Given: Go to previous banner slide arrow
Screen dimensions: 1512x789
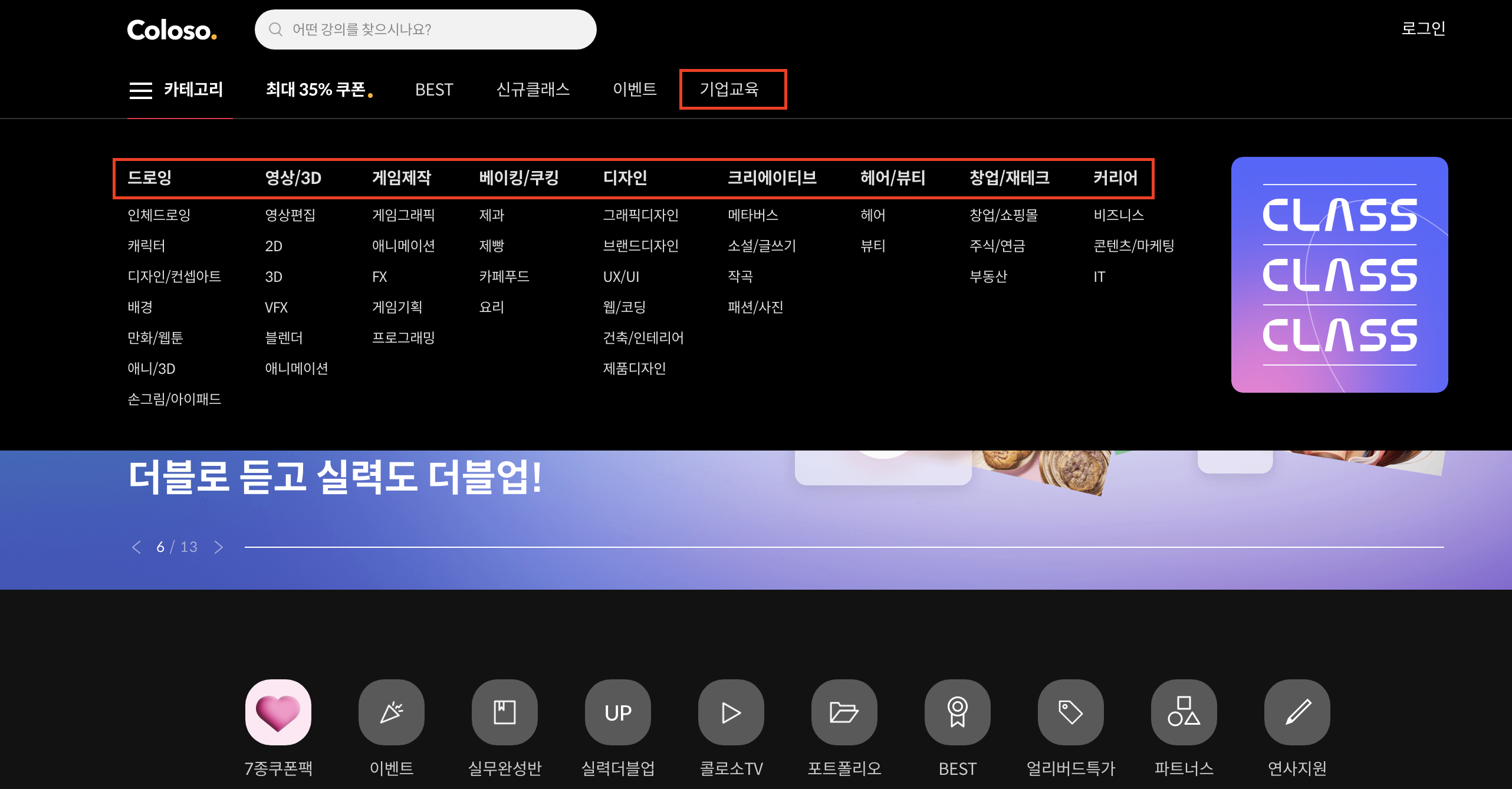Looking at the screenshot, I should click(136, 547).
